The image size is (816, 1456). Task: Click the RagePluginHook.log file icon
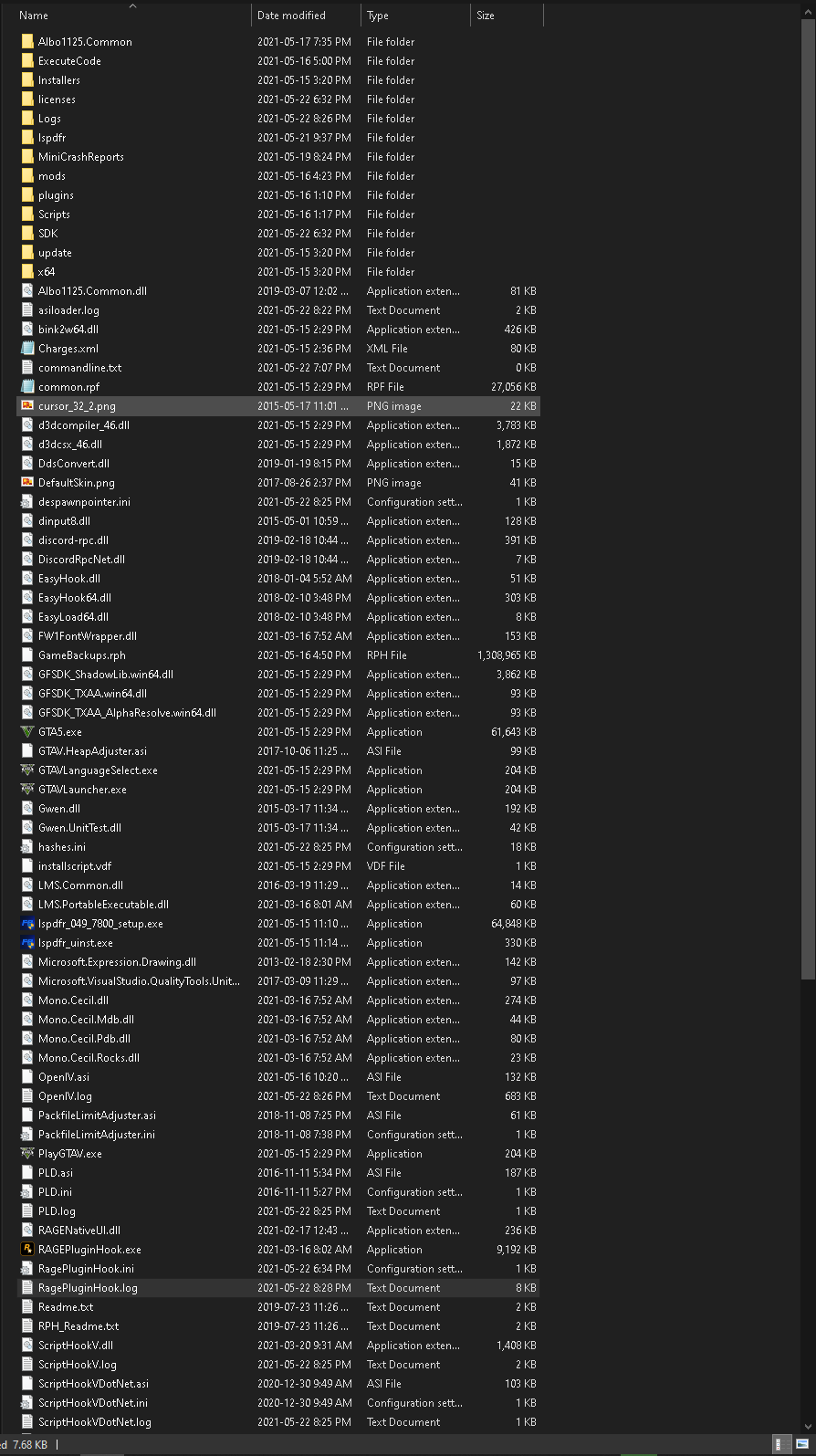click(27, 1288)
